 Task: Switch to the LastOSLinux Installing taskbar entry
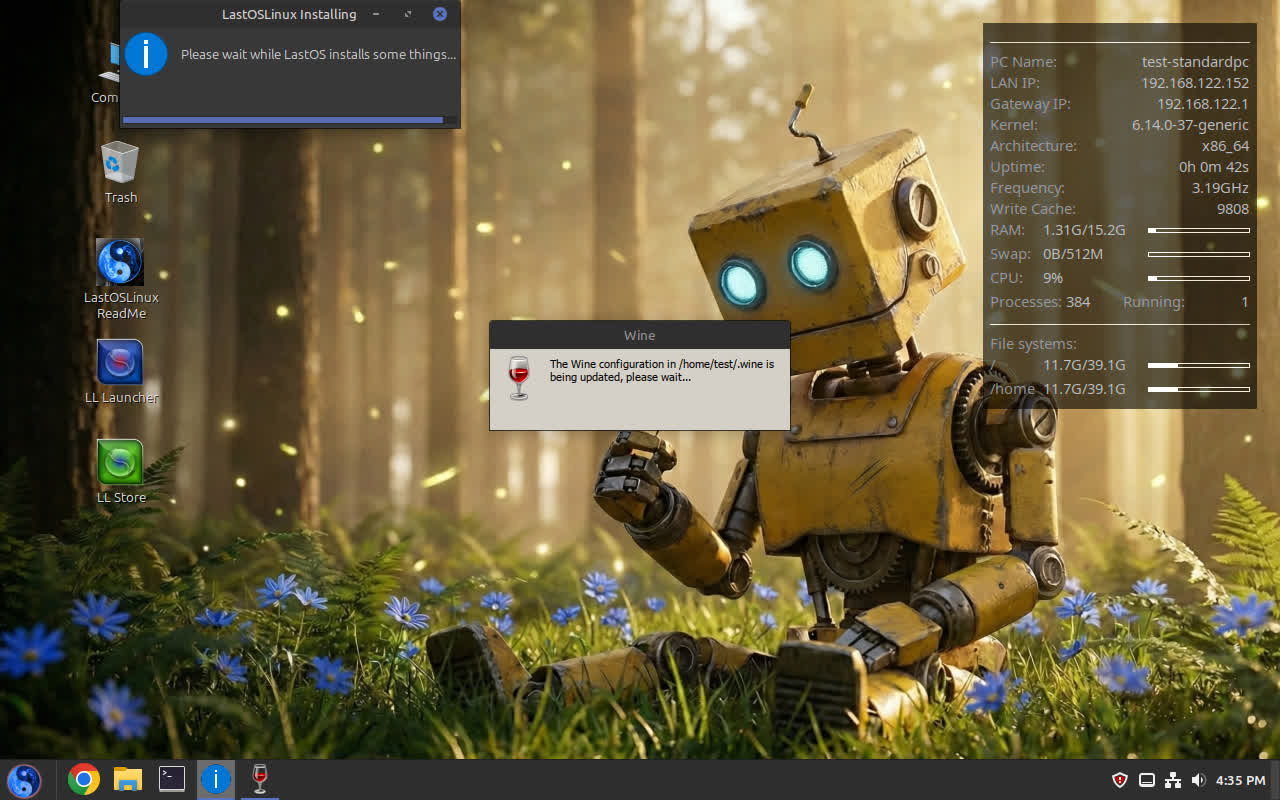click(216, 779)
